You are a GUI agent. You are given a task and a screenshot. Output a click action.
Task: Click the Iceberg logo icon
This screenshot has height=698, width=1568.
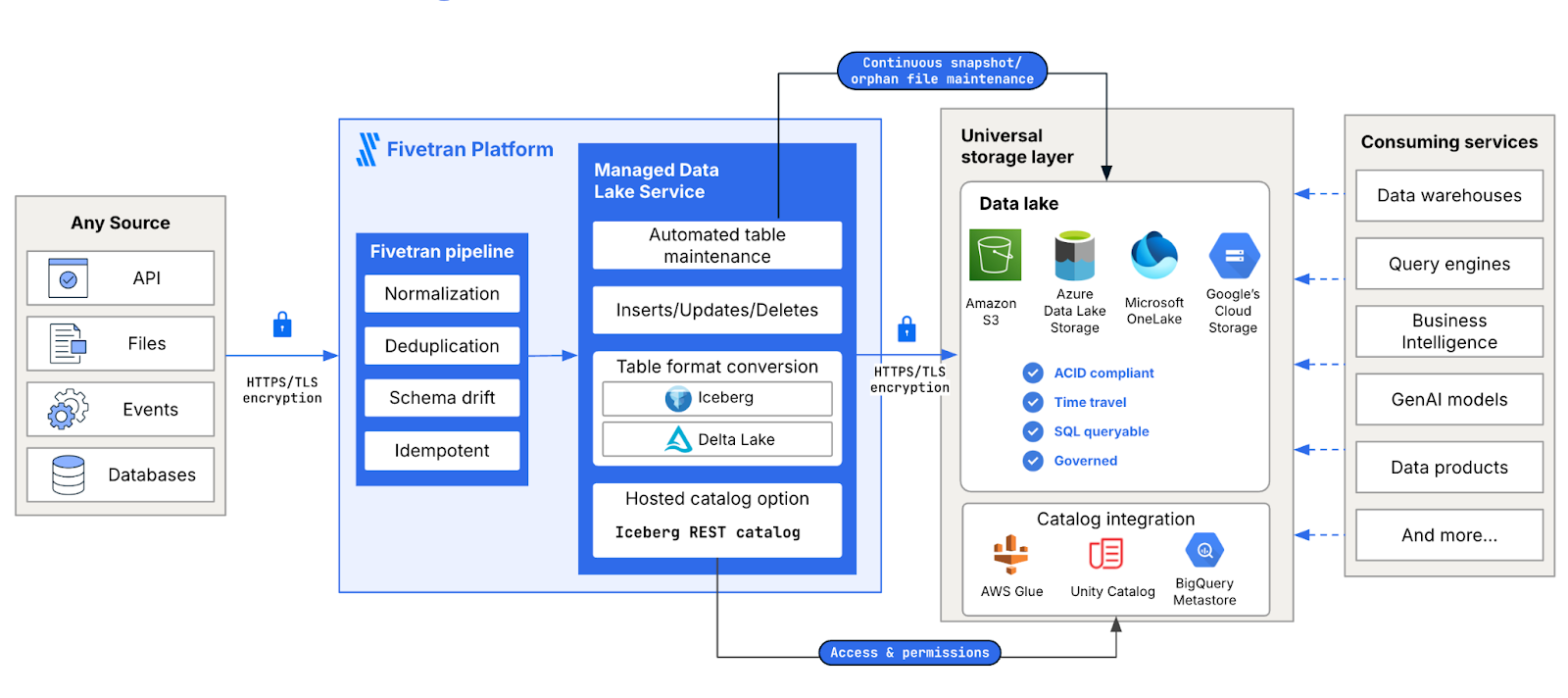coord(678,398)
